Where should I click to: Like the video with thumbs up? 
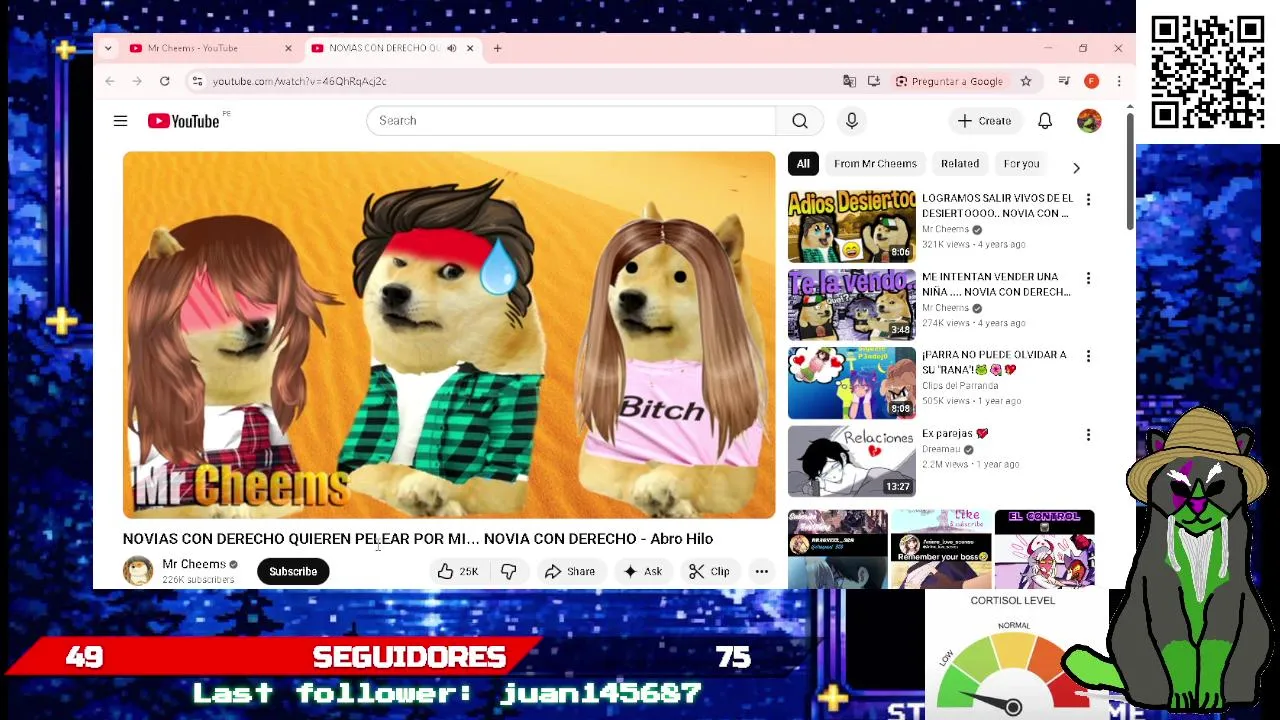tap(458, 572)
